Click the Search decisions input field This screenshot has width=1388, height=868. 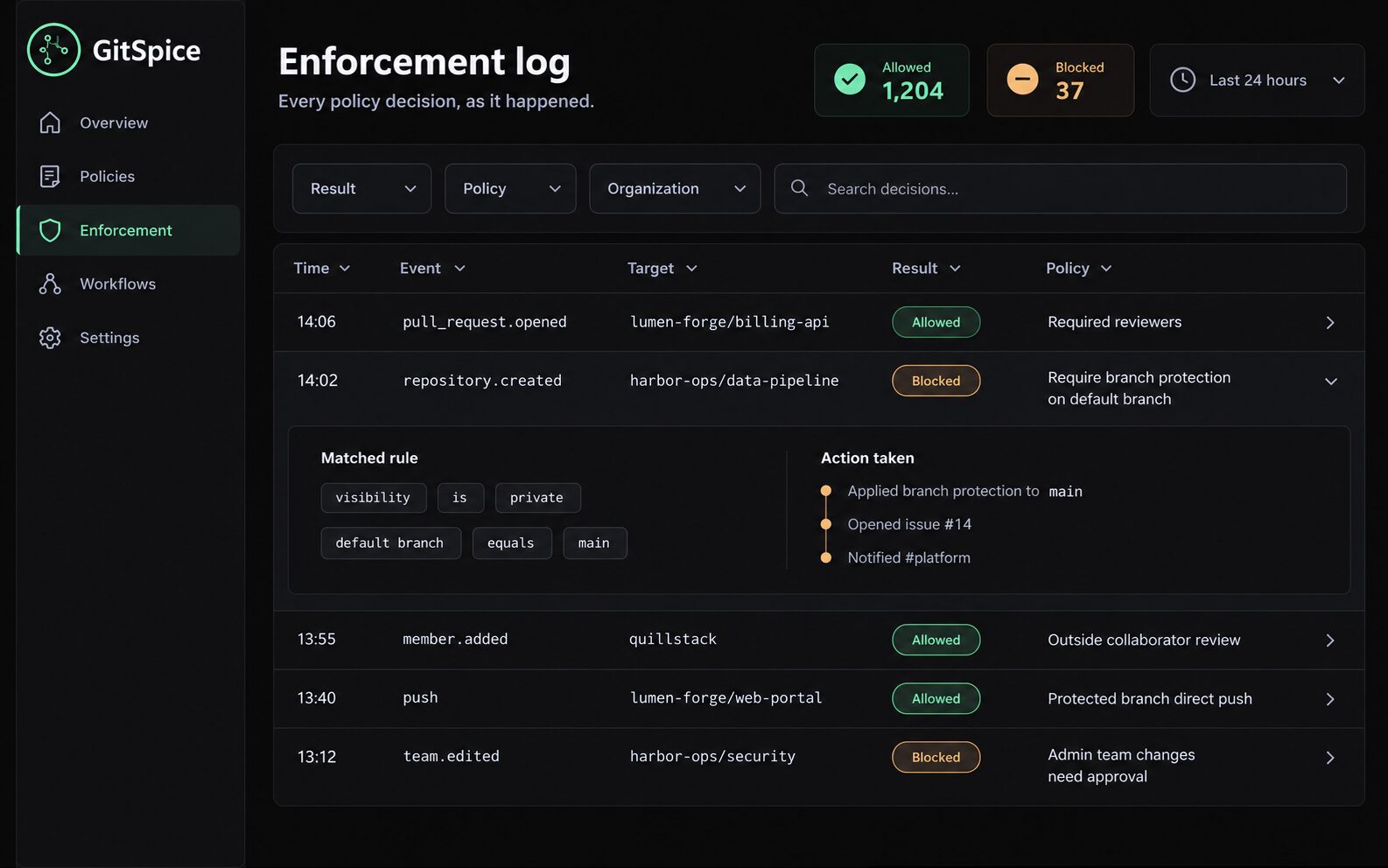click(x=1060, y=188)
